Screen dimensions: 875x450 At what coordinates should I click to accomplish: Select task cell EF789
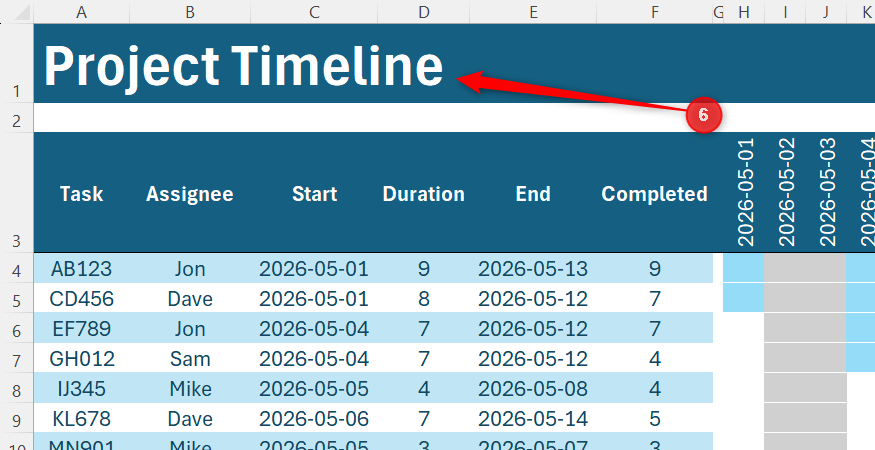(81, 328)
